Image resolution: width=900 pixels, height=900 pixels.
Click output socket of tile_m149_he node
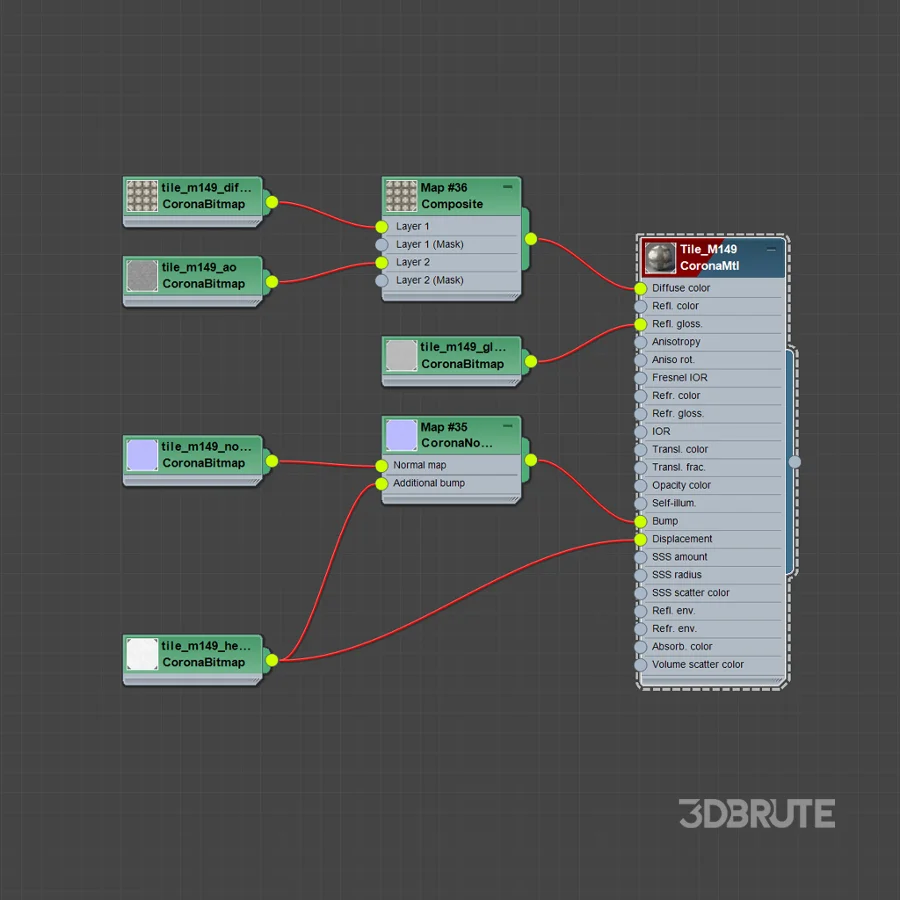272,660
